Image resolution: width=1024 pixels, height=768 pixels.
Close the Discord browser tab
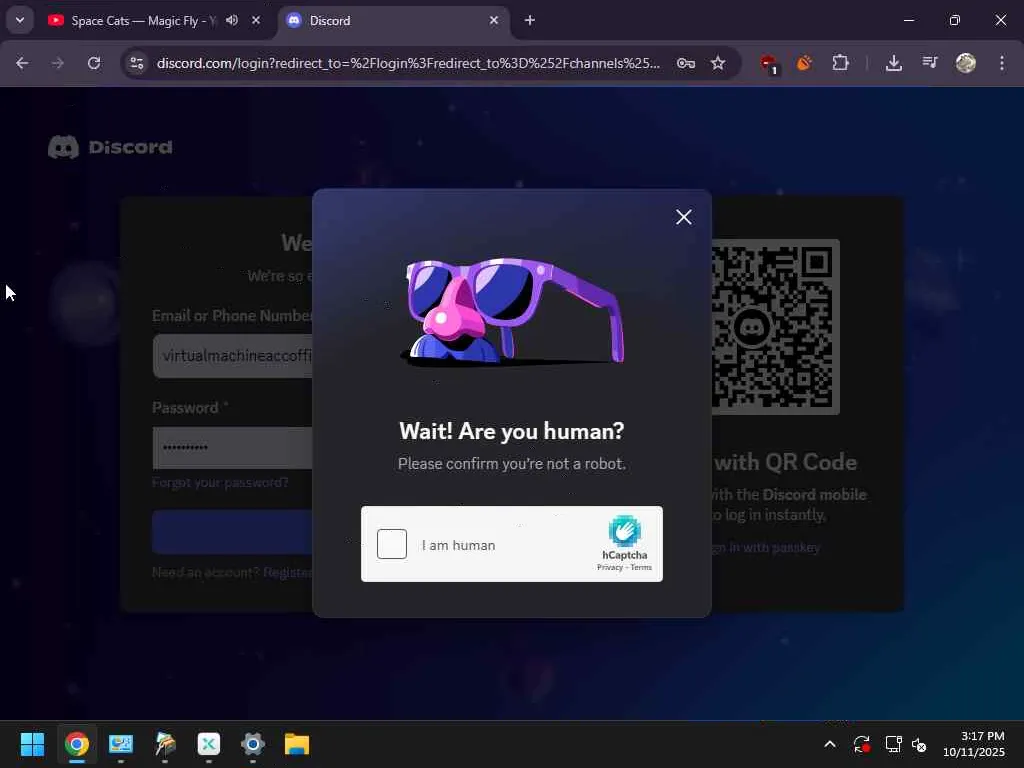(494, 20)
